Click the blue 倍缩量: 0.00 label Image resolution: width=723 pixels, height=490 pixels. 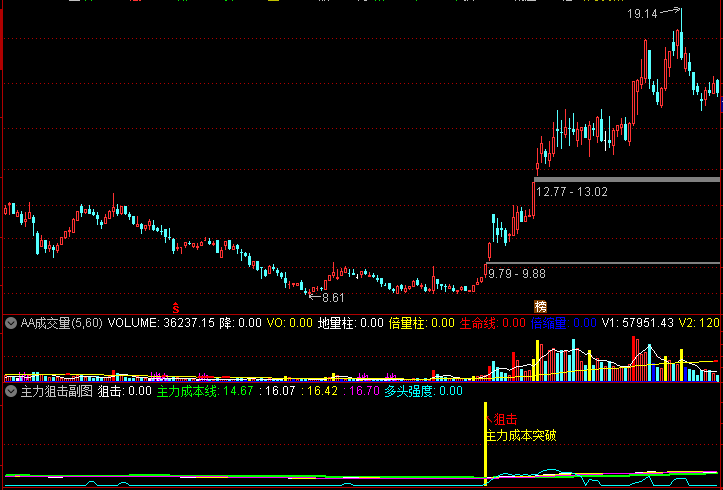tap(563, 323)
